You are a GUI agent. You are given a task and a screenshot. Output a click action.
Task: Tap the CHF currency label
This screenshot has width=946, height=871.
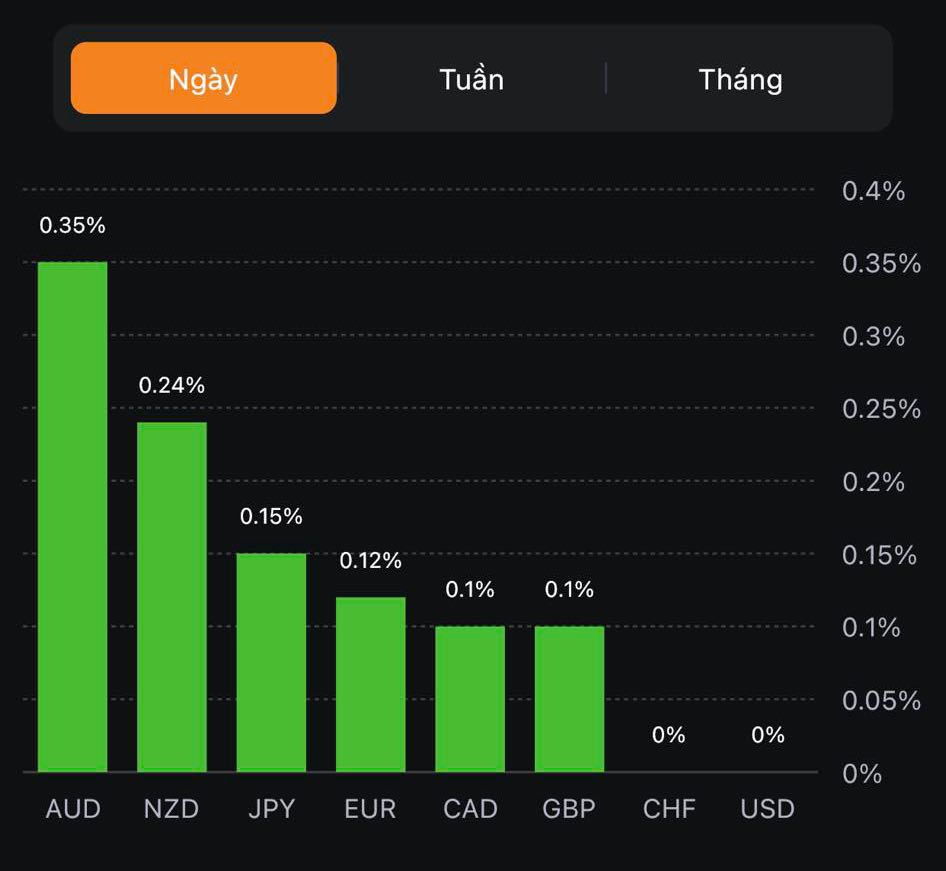(669, 809)
